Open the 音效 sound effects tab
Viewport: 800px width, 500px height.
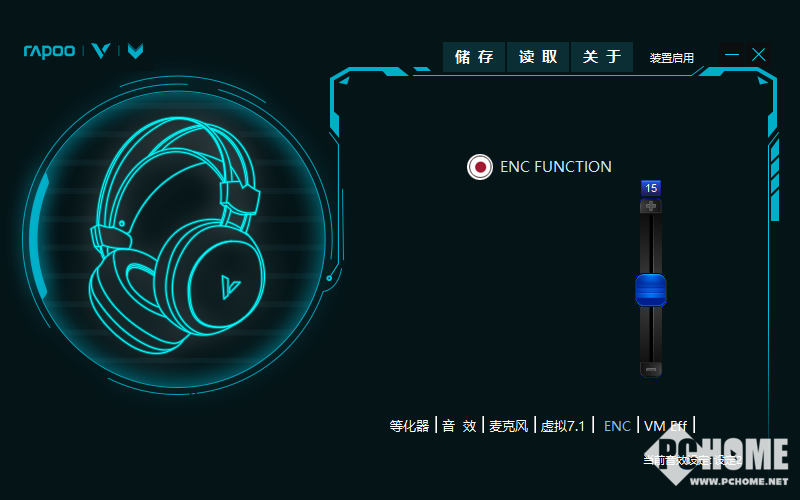(x=459, y=426)
